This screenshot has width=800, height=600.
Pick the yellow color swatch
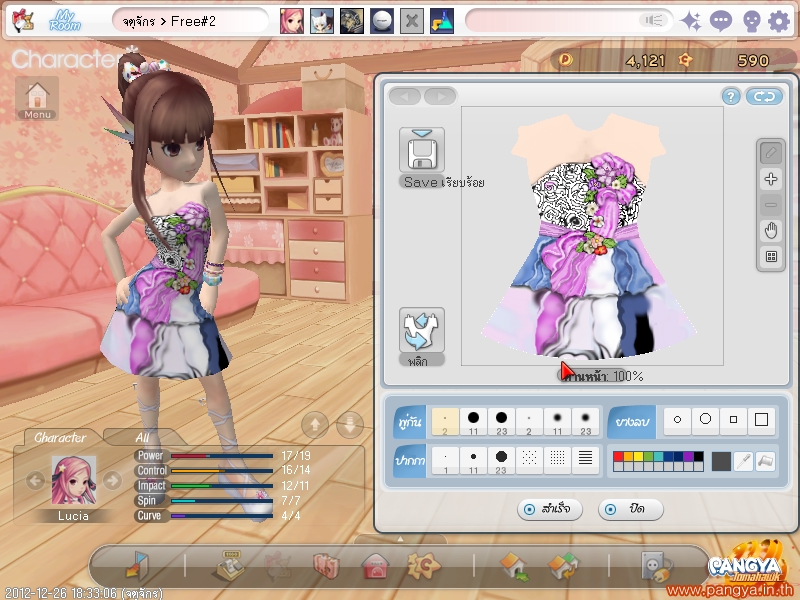pos(638,457)
